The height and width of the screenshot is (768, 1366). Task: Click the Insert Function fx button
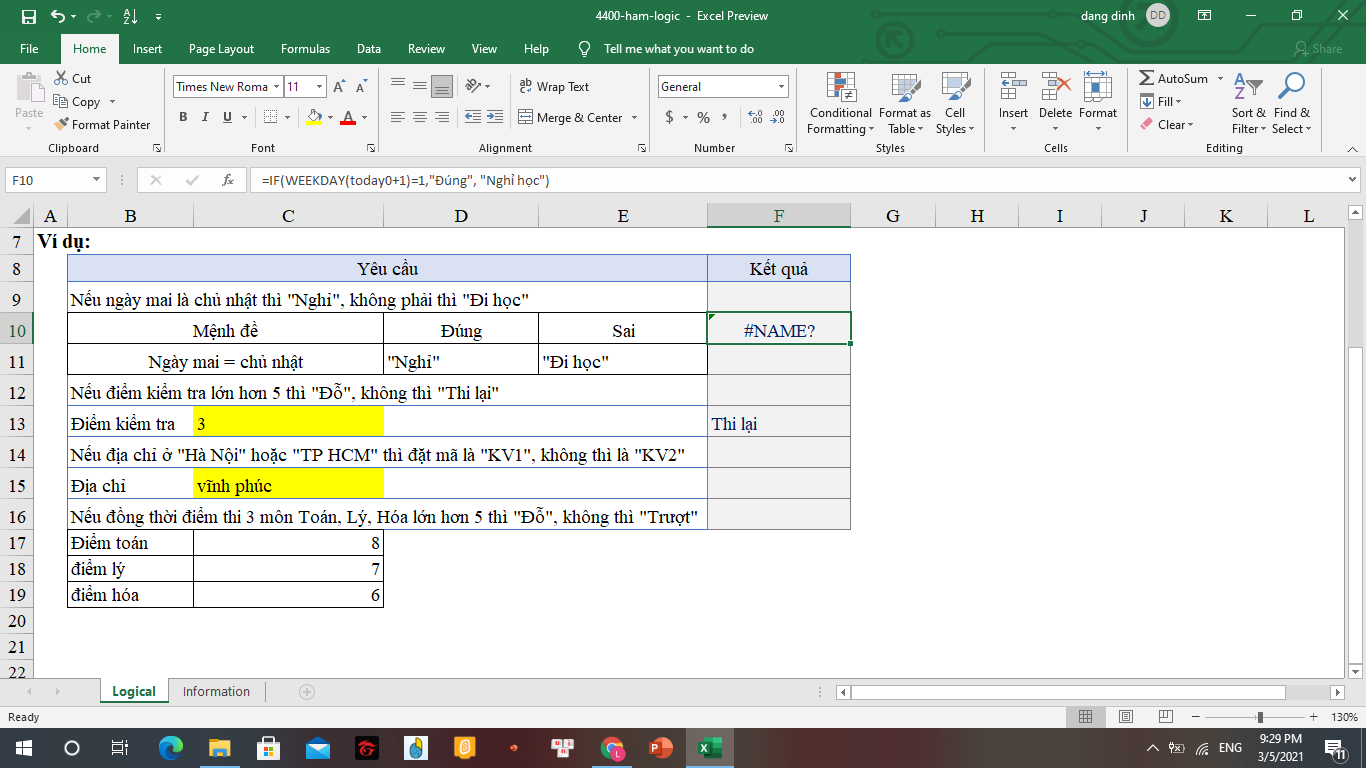coord(228,180)
